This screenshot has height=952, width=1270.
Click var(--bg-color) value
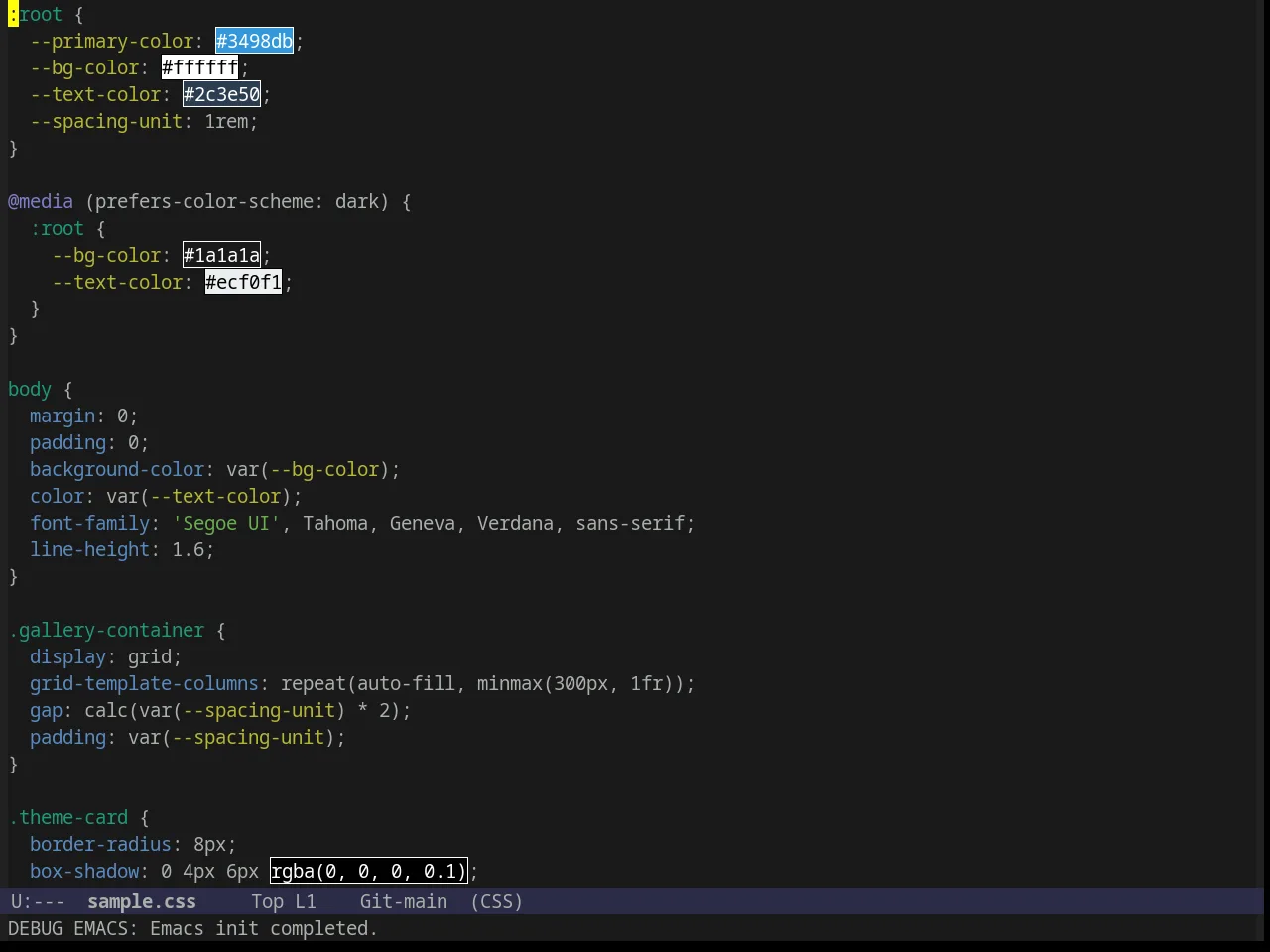pos(308,469)
